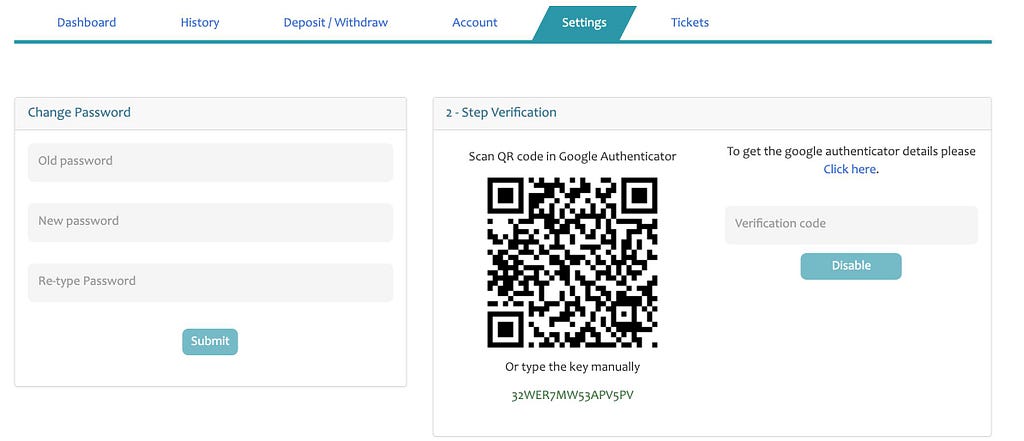Open the Tickets tab
Screen dimensions: 1024x441
690,22
